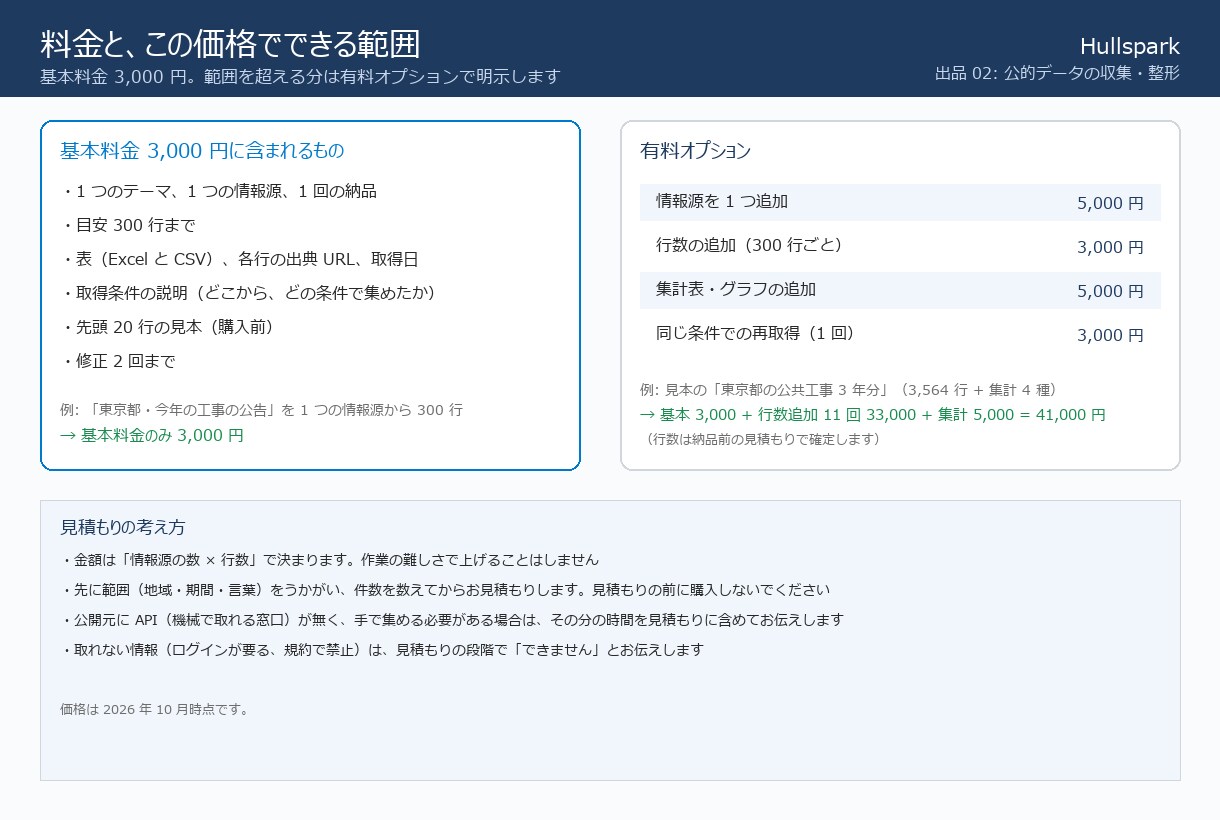The width and height of the screenshot is (1220, 820).
Task: Click note 行数は納品前の見積もりで確定します
Action: point(762,439)
